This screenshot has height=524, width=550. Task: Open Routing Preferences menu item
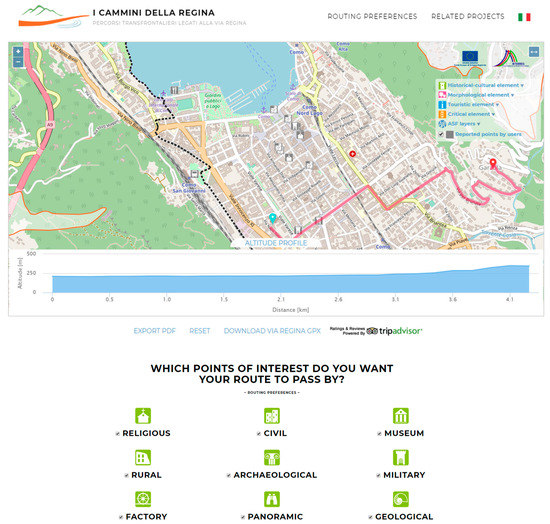[372, 16]
